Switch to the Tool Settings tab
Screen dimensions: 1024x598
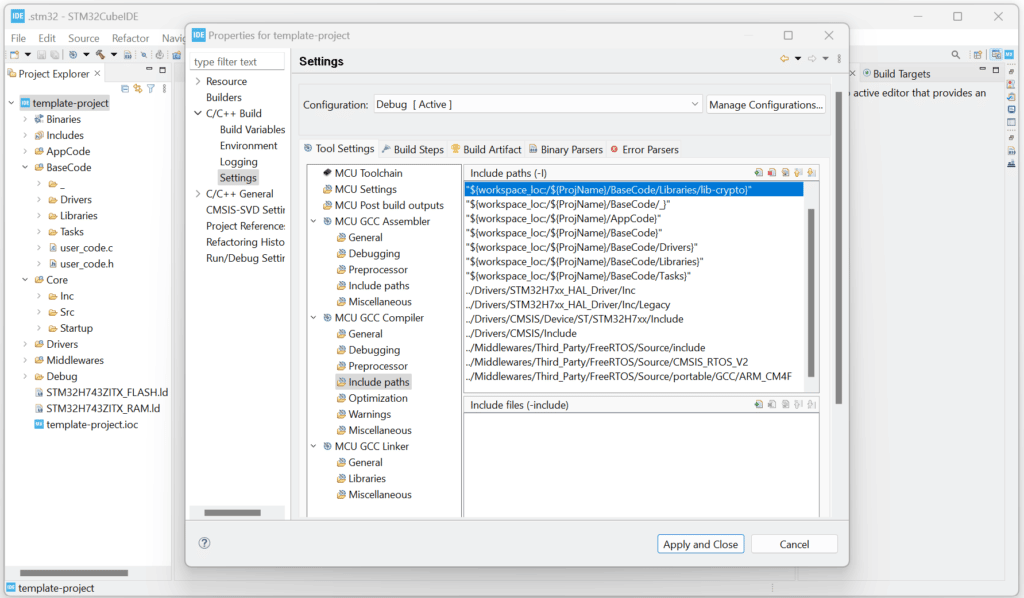click(339, 149)
